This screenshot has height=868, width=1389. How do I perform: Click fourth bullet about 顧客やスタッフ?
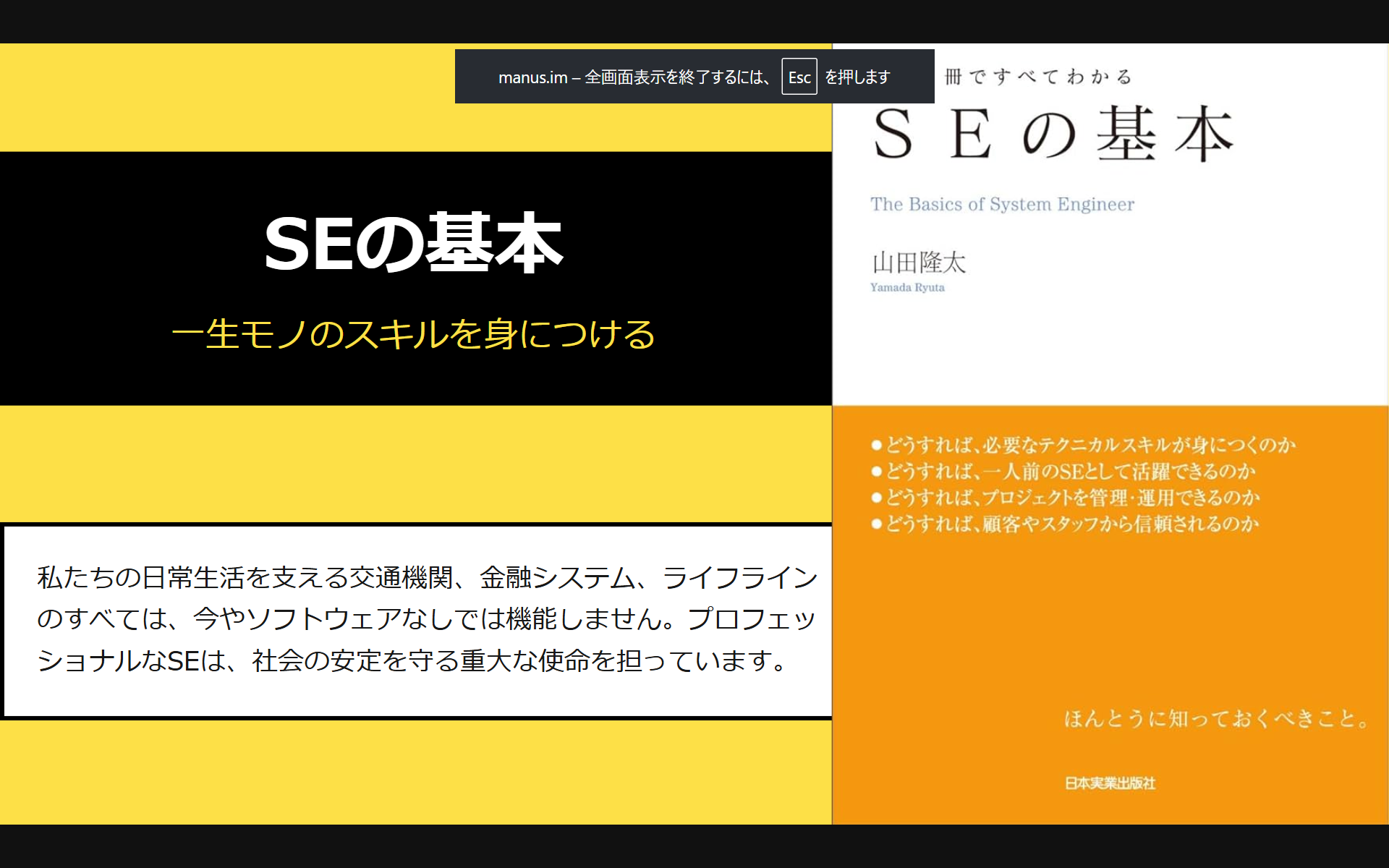coord(1065,524)
